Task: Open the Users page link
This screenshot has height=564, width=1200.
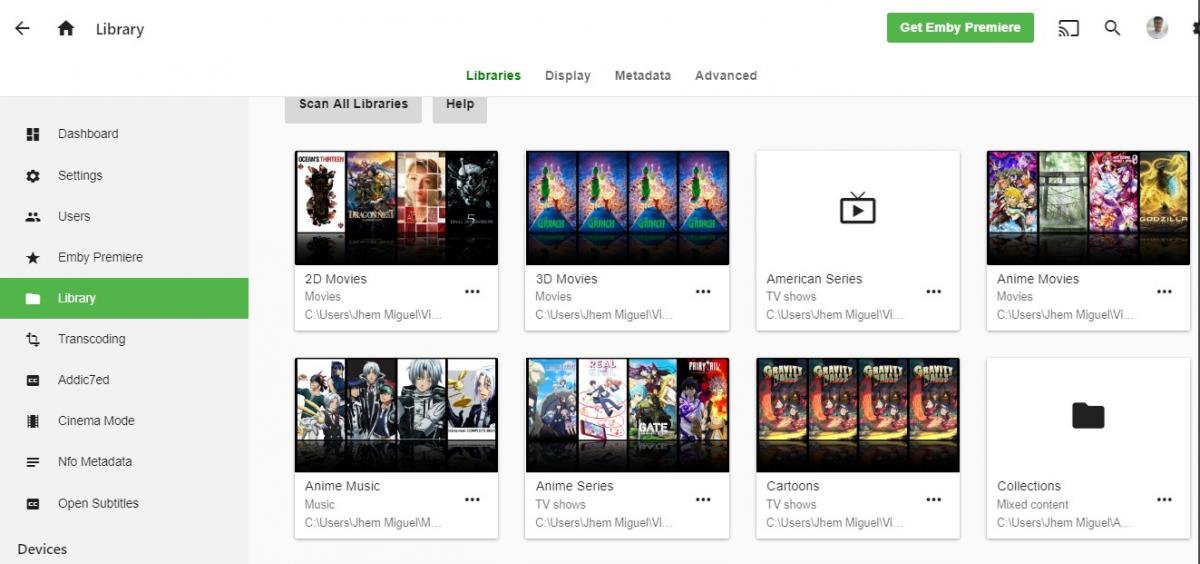Action: 124,217
